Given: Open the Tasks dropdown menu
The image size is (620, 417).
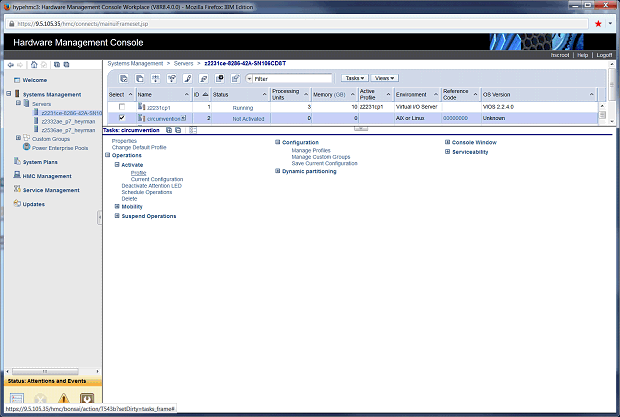Looking at the screenshot, I should (x=355, y=78).
